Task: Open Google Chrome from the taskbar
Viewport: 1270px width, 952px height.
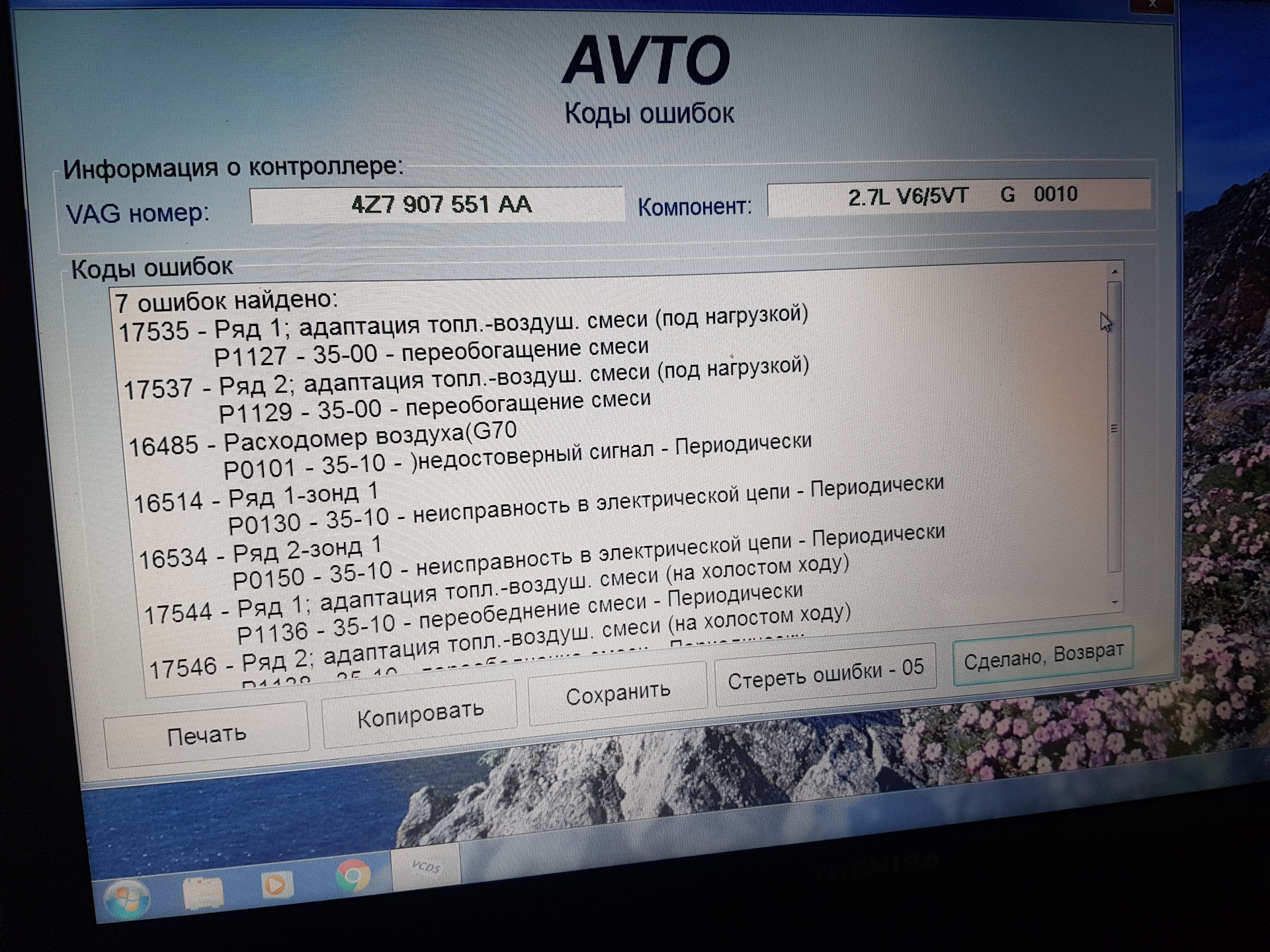Action: tap(353, 876)
